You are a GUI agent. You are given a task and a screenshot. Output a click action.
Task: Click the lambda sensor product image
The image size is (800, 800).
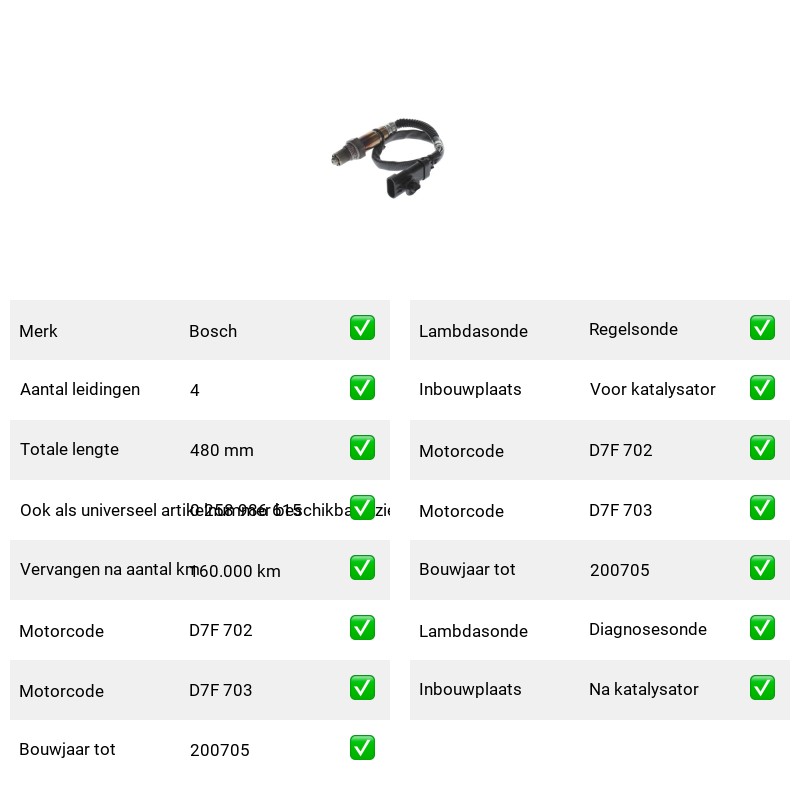(x=388, y=158)
